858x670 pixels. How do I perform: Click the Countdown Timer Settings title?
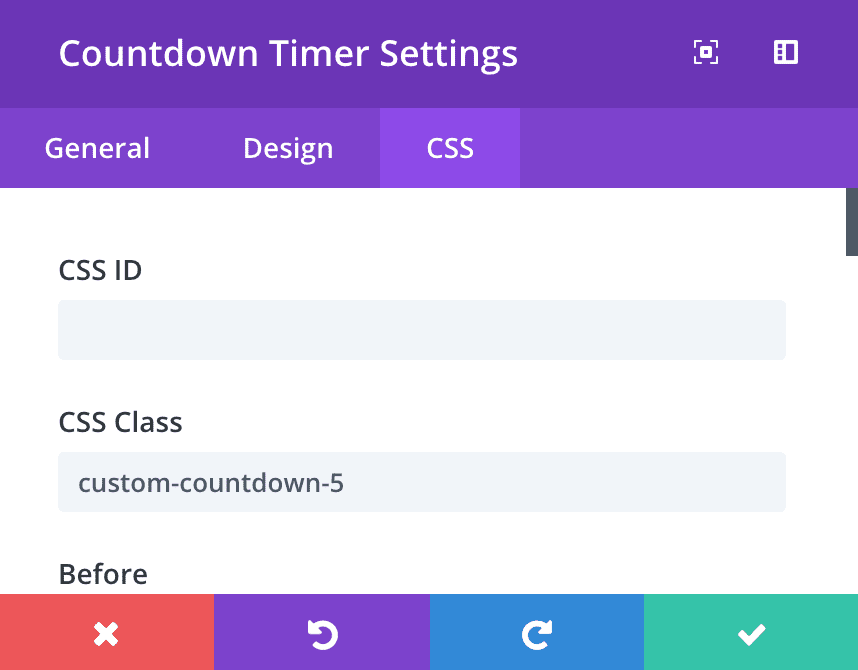pos(289,53)
